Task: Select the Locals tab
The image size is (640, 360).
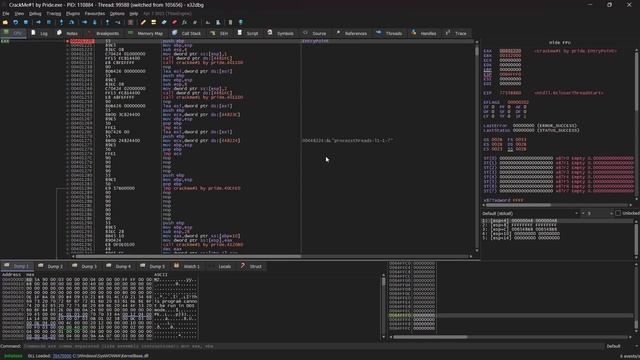Action: coord(221,266)
